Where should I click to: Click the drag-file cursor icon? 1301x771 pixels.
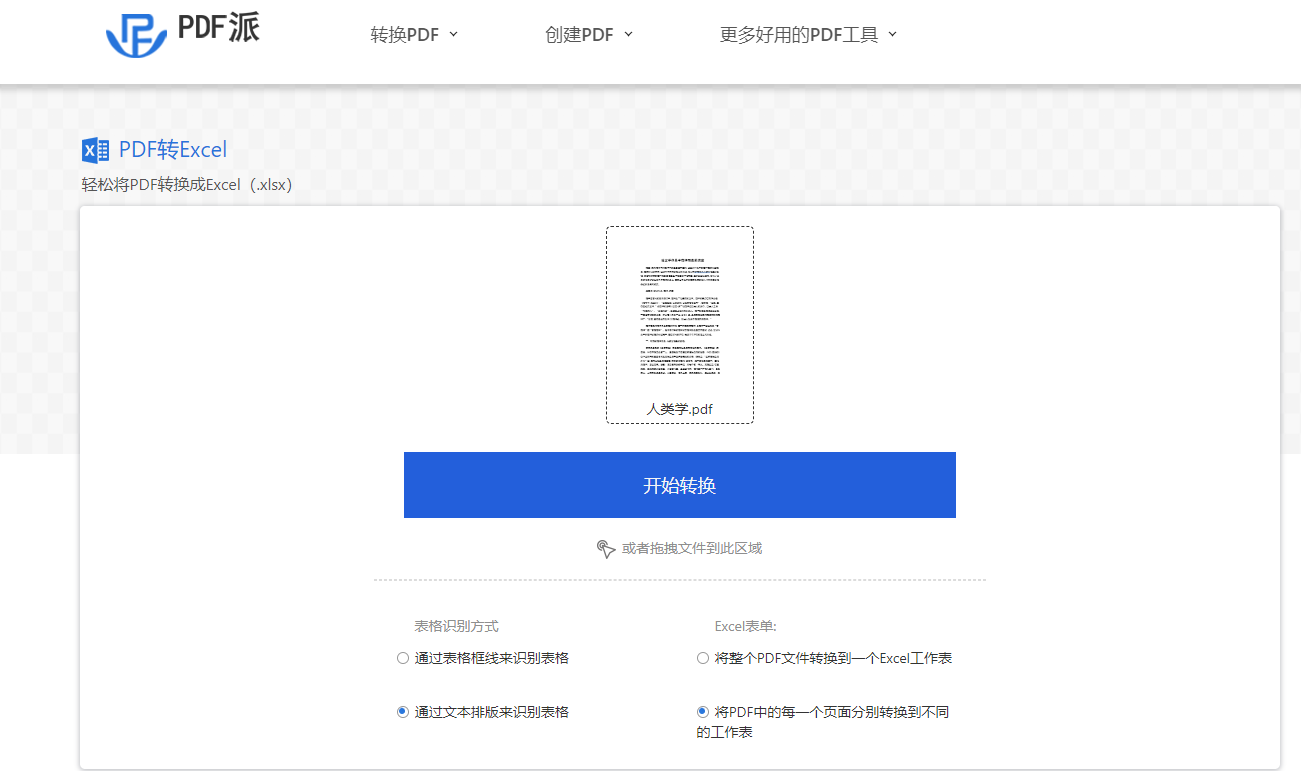(x=605, y=548)
